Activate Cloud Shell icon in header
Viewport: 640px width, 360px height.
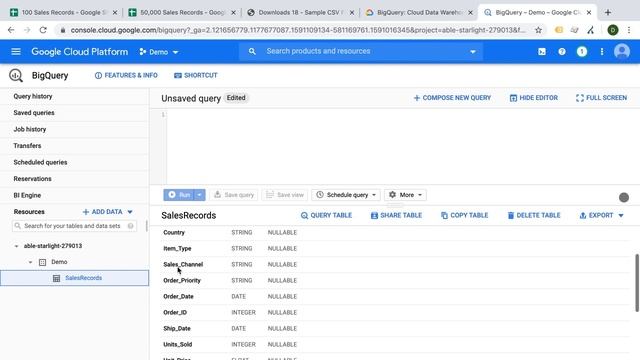click(x=542, y=51)
